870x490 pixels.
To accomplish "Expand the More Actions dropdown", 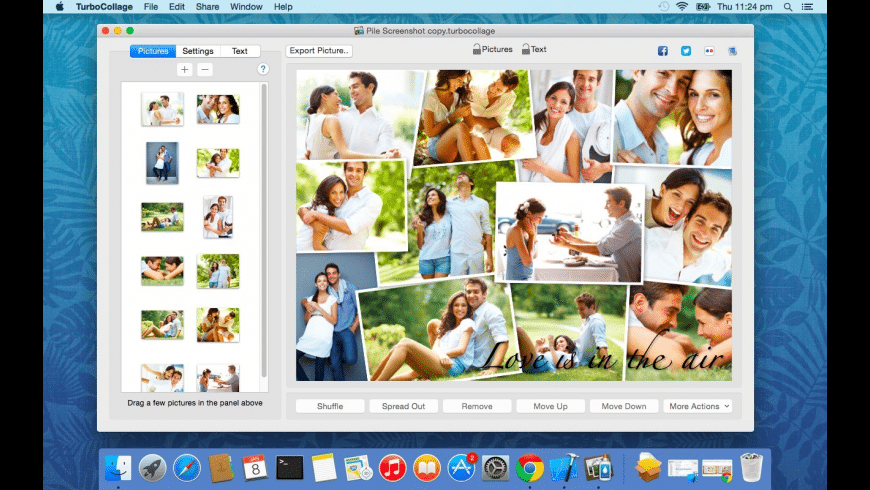I will click(699, 406).
